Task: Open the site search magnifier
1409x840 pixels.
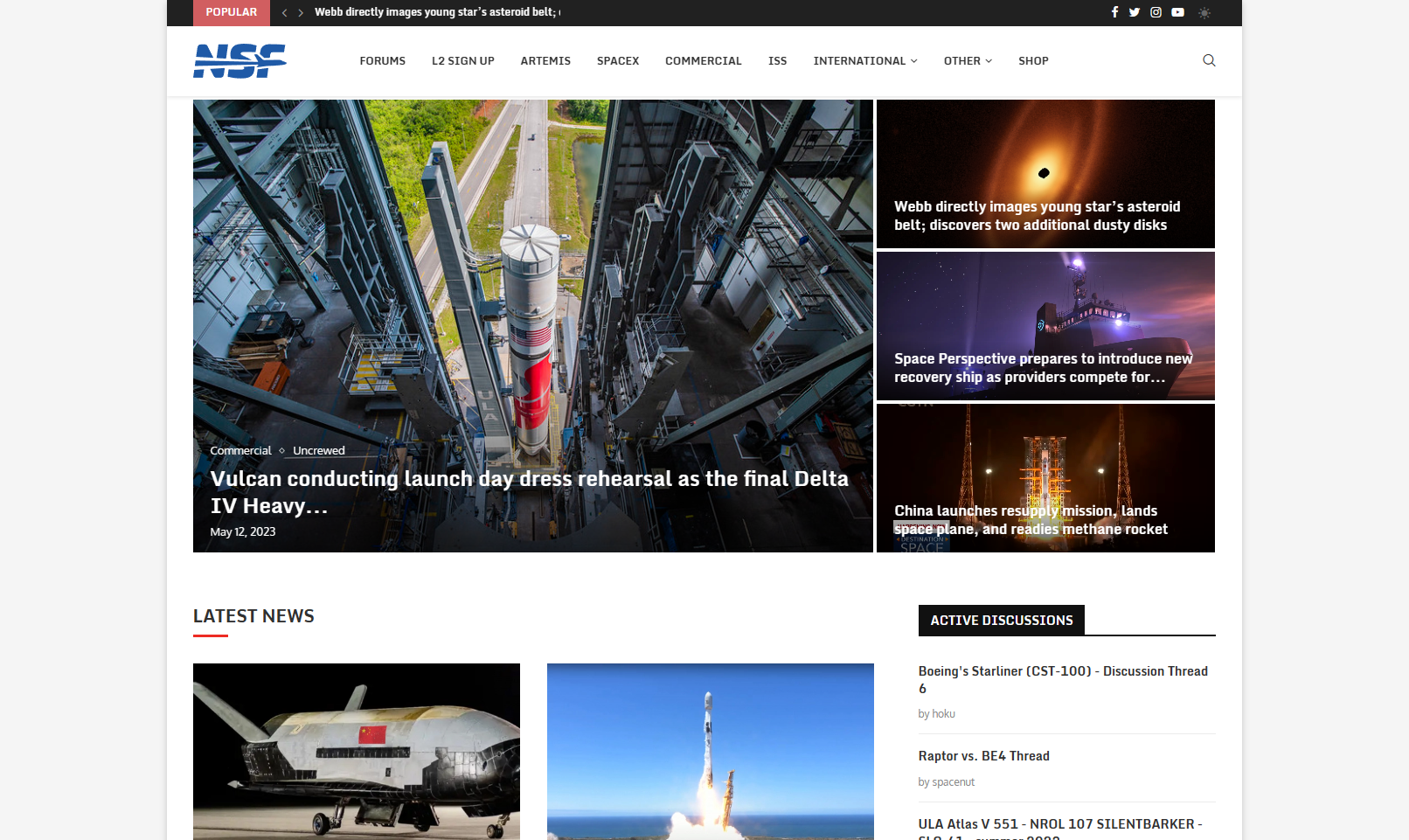Action: coord(1209,60)
